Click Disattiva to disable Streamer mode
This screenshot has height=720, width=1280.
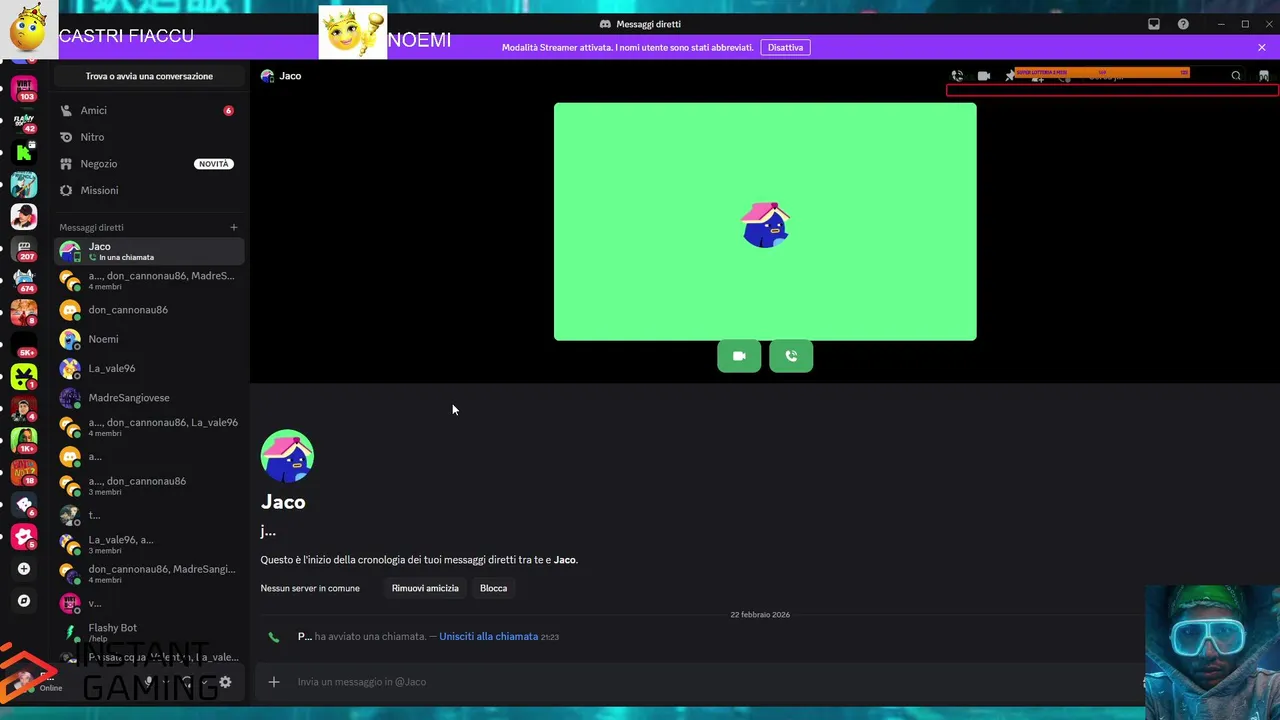pyautogui.click(x=785, y=47)
